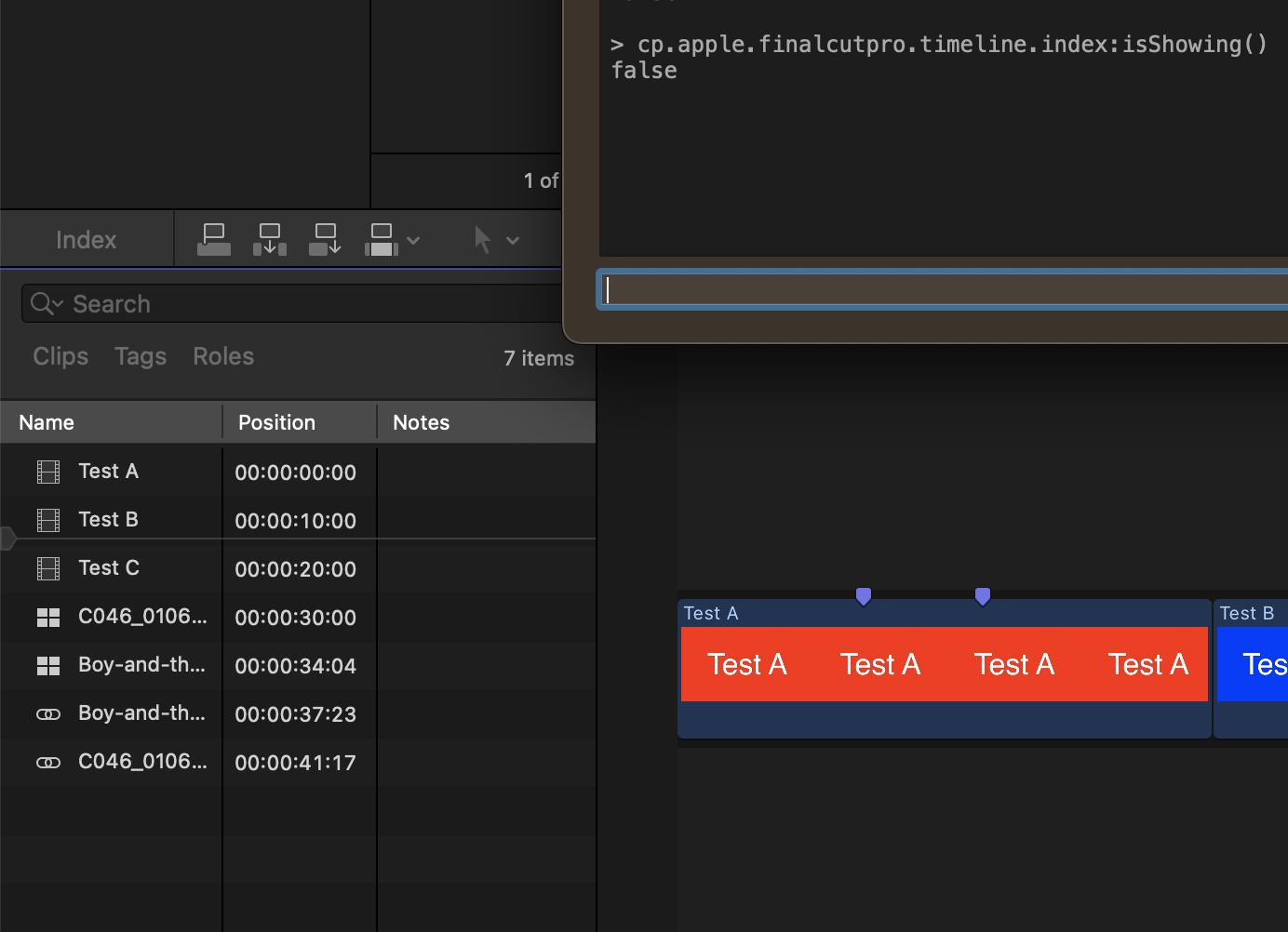This screenshot has width=1288, height=932.
Task: Click the synchronized clip icon beside Boy-and-th clip
Action: tap(47, 713)
